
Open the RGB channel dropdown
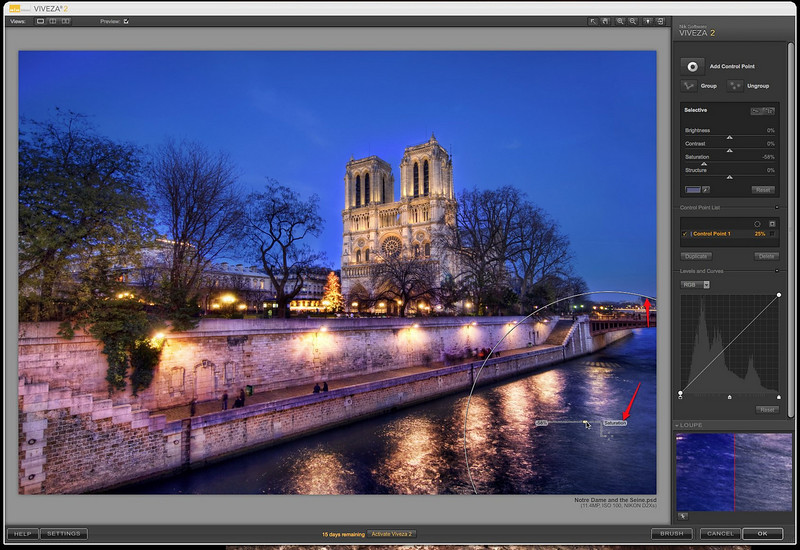point(696,285)
